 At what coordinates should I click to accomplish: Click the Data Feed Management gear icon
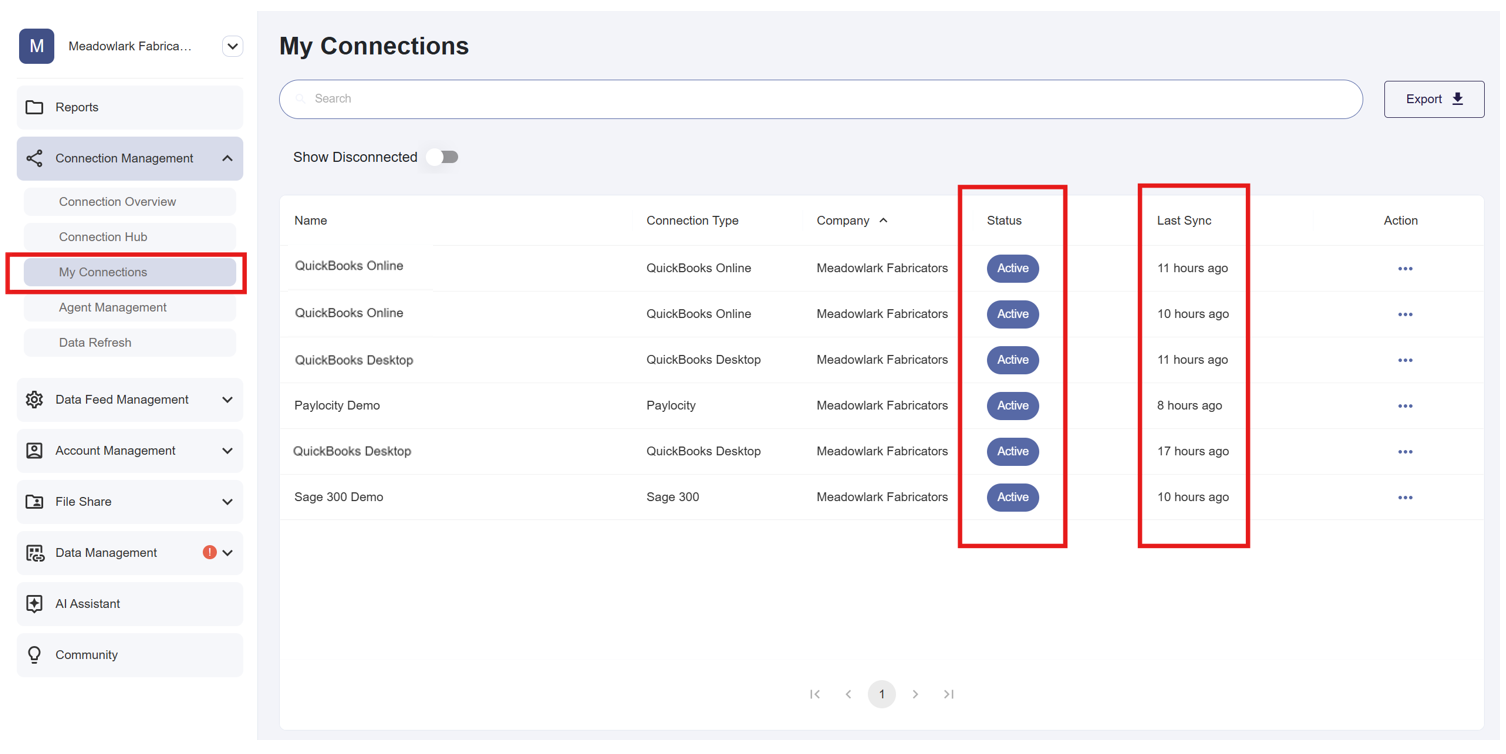click(x=34, y=399)
